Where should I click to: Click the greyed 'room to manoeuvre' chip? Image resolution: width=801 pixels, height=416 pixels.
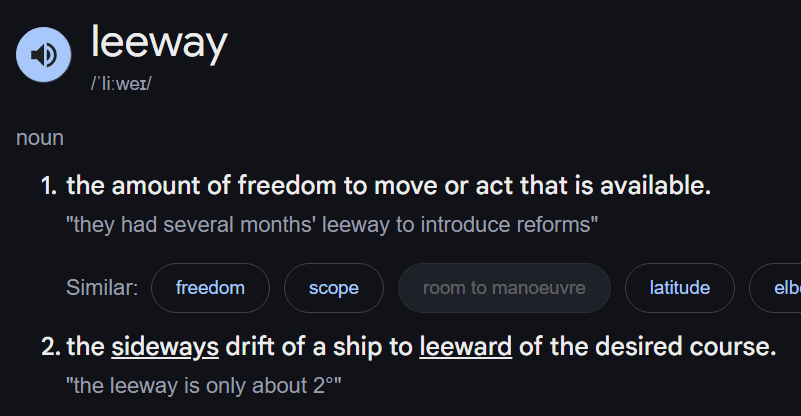pyautogui.click(x=504, y=288)
